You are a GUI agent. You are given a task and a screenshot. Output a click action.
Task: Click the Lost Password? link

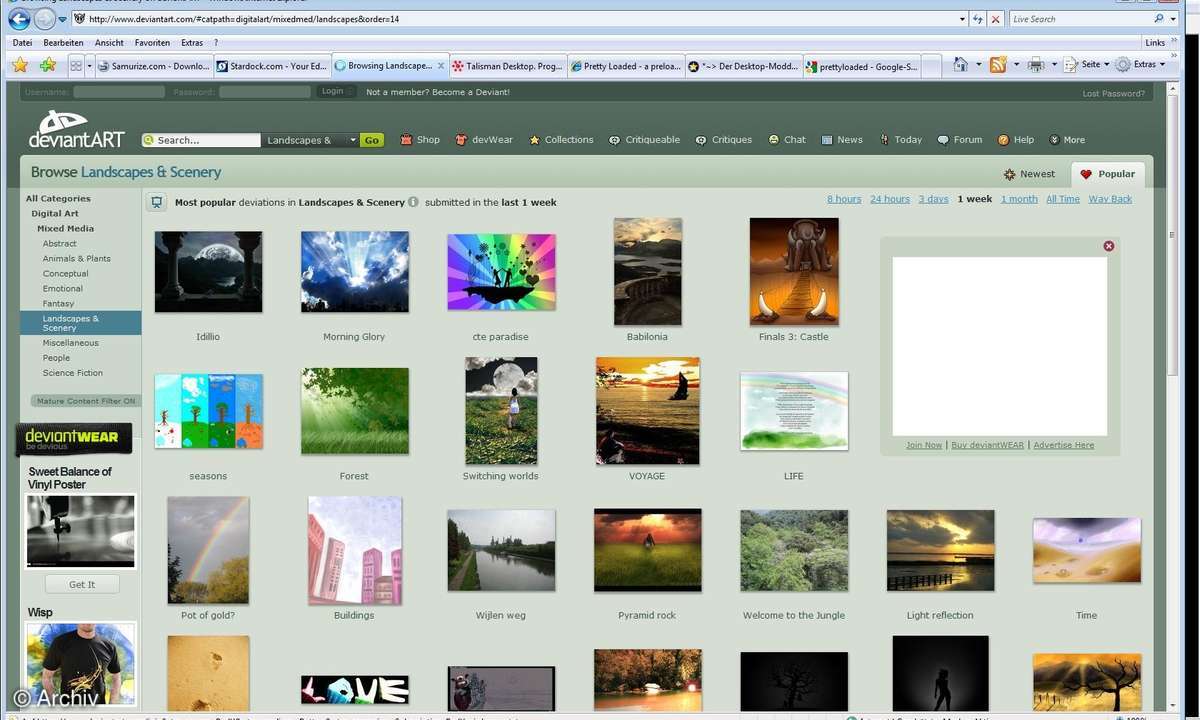1114,94
